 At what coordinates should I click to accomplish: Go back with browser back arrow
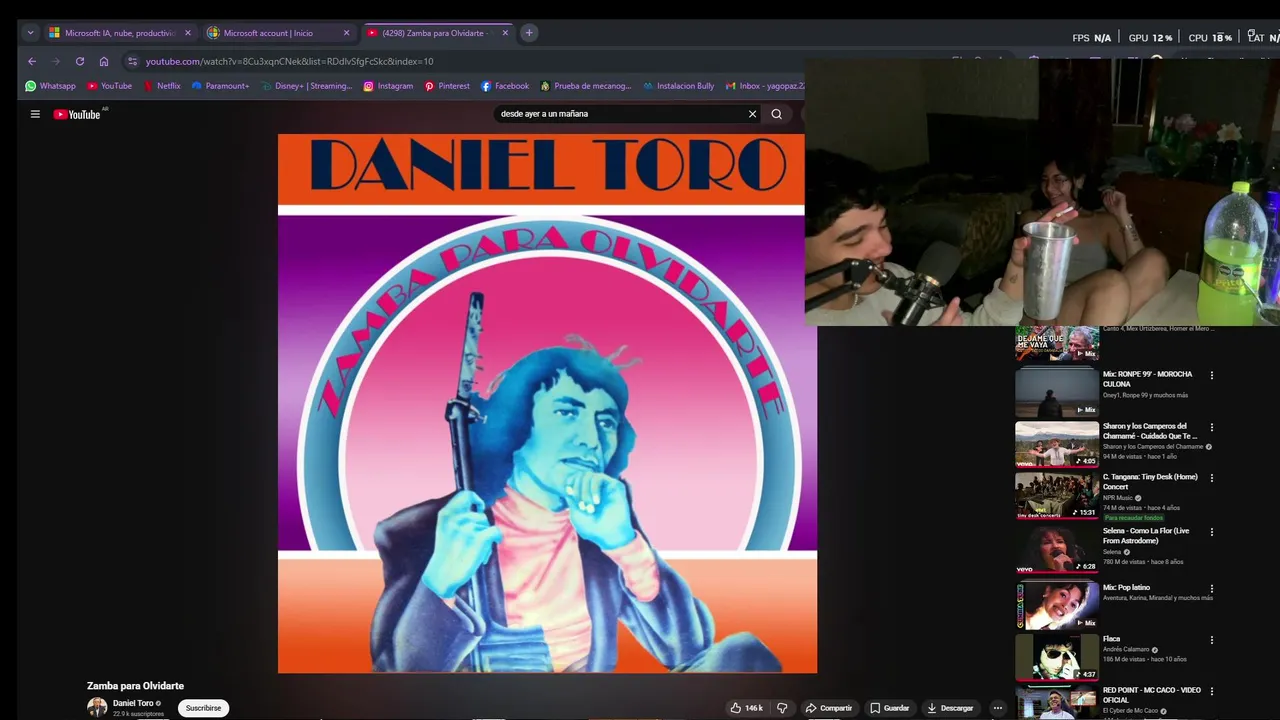32,61
